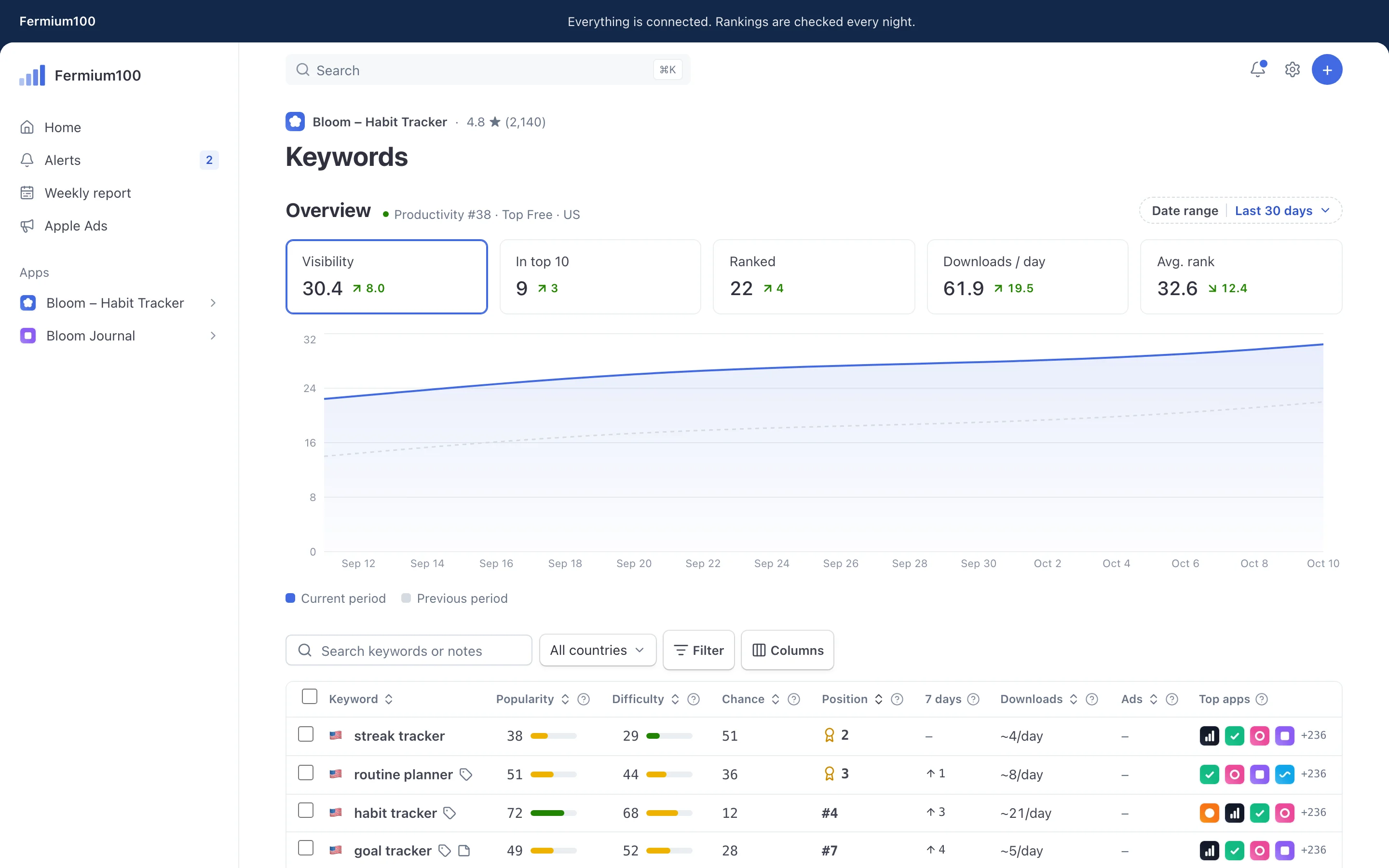This screenshot has width=1389, height=868.
Task: Toggle the select-all keywords checkbox
Action: point(309,697)
